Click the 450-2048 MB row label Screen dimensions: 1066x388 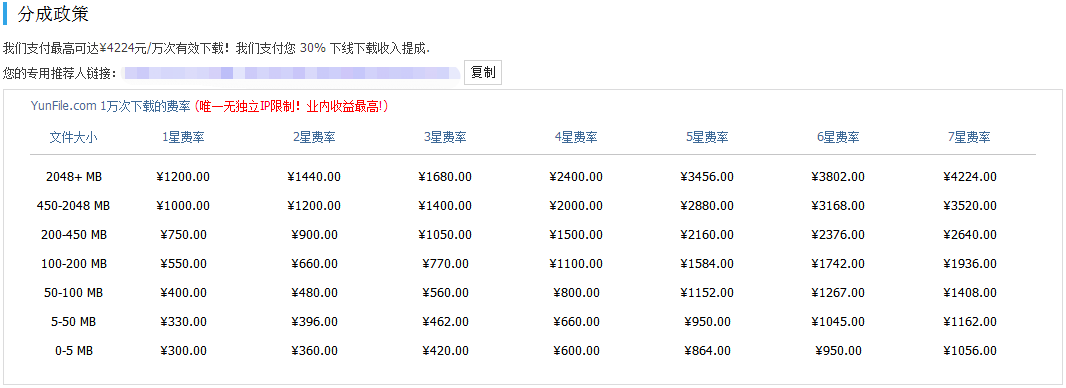click(73, 206)
